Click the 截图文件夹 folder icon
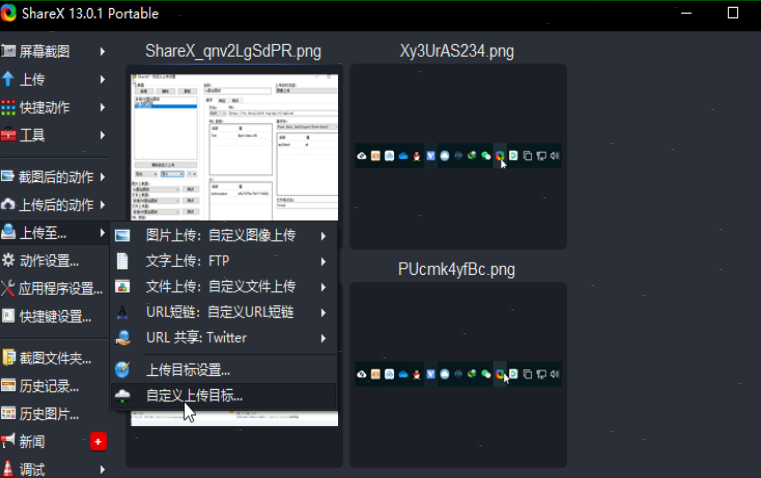 pos(8,358)
